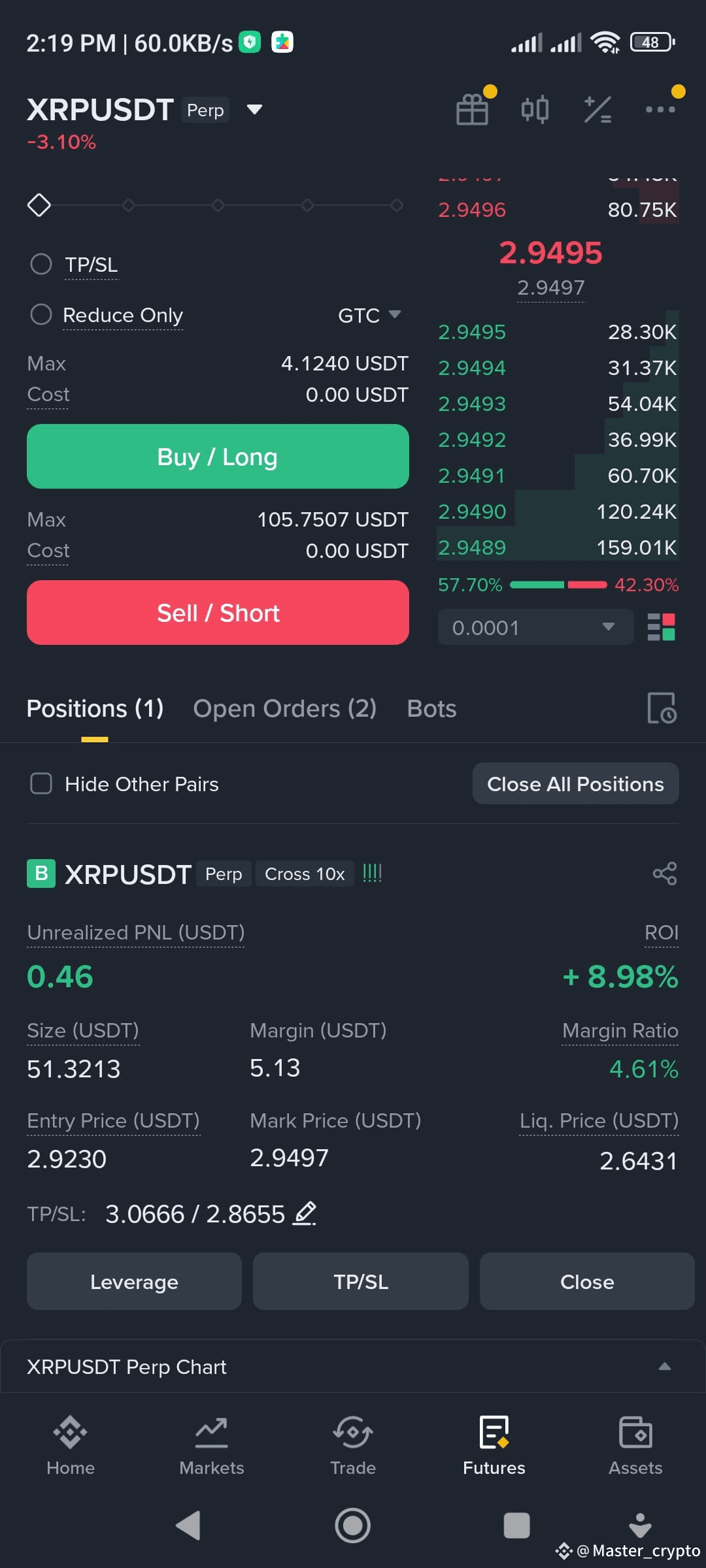706x1568 pixels.
Task: Open the order history icon
Action: pos(662,708)
